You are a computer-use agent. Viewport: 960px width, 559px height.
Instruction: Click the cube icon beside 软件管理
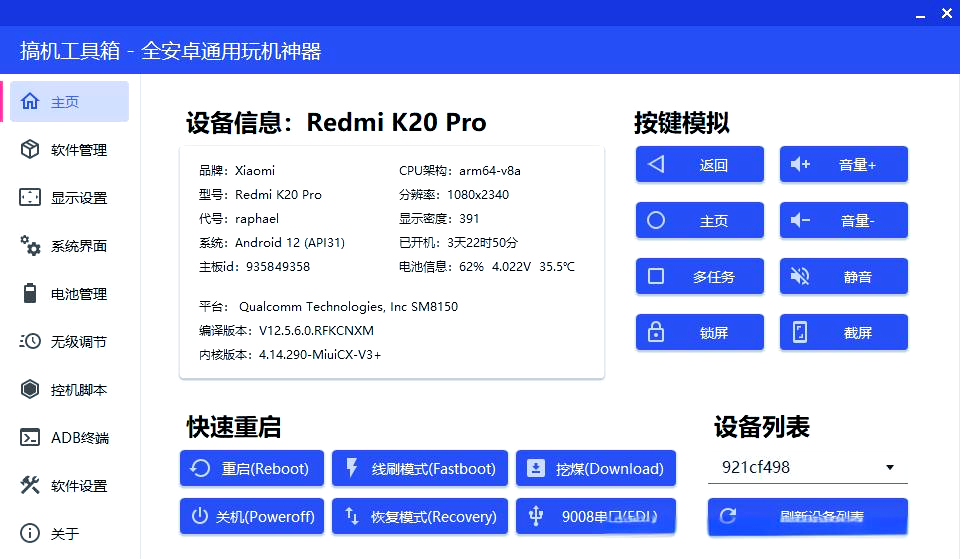point(30,149)
